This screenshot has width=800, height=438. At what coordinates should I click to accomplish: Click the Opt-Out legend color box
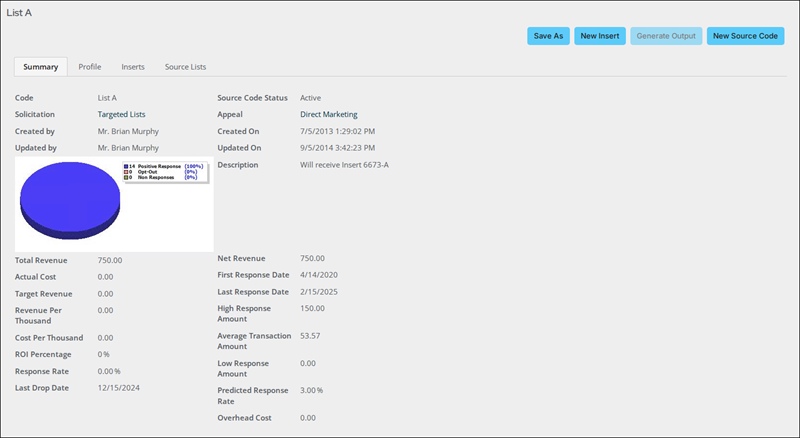(126, 172)
